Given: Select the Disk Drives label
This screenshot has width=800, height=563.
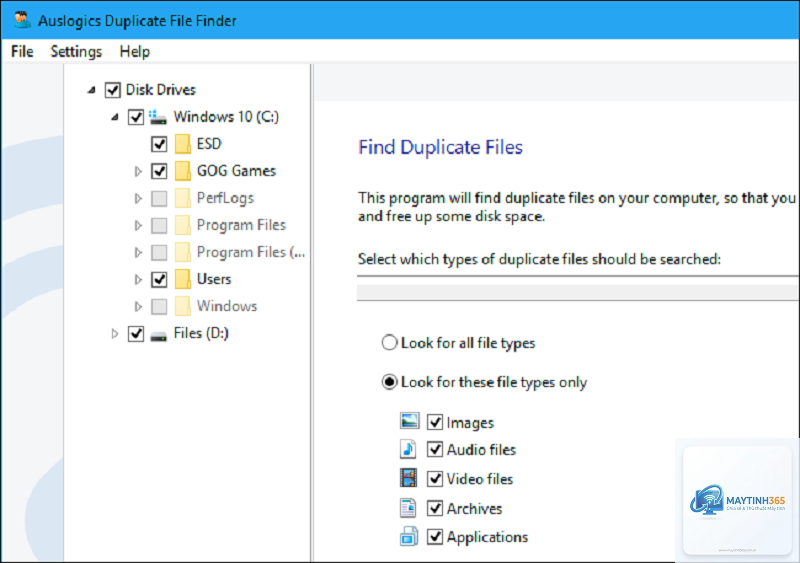Looking at the screenshot, I should [161, 90].
